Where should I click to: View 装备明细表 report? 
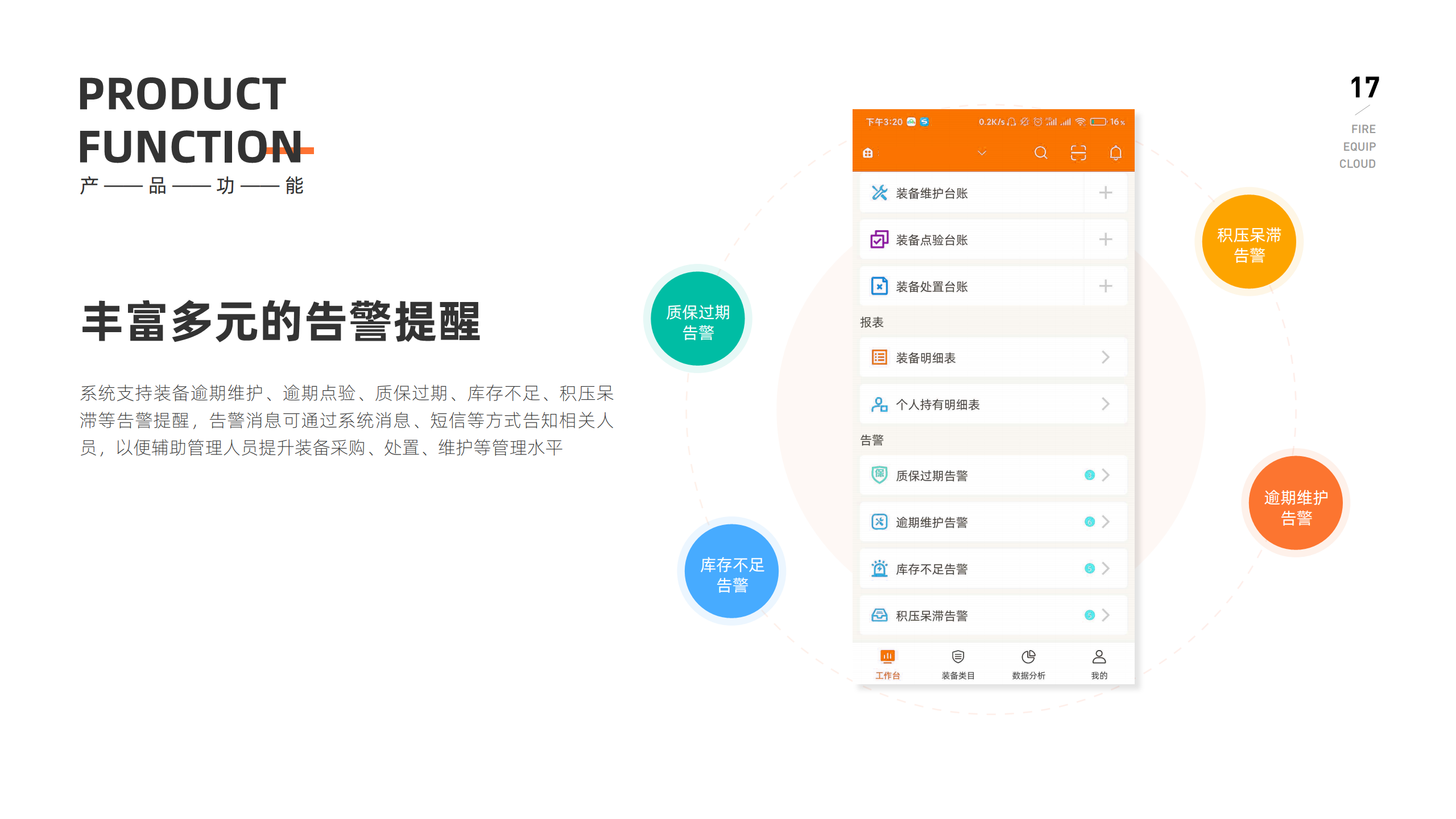989,358
